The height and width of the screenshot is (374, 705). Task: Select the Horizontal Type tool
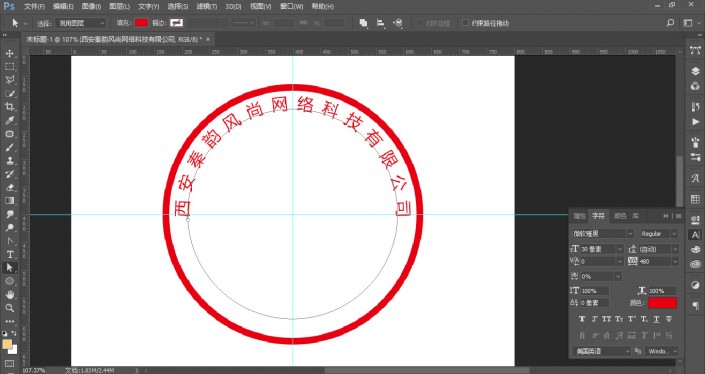click(9, 254)
